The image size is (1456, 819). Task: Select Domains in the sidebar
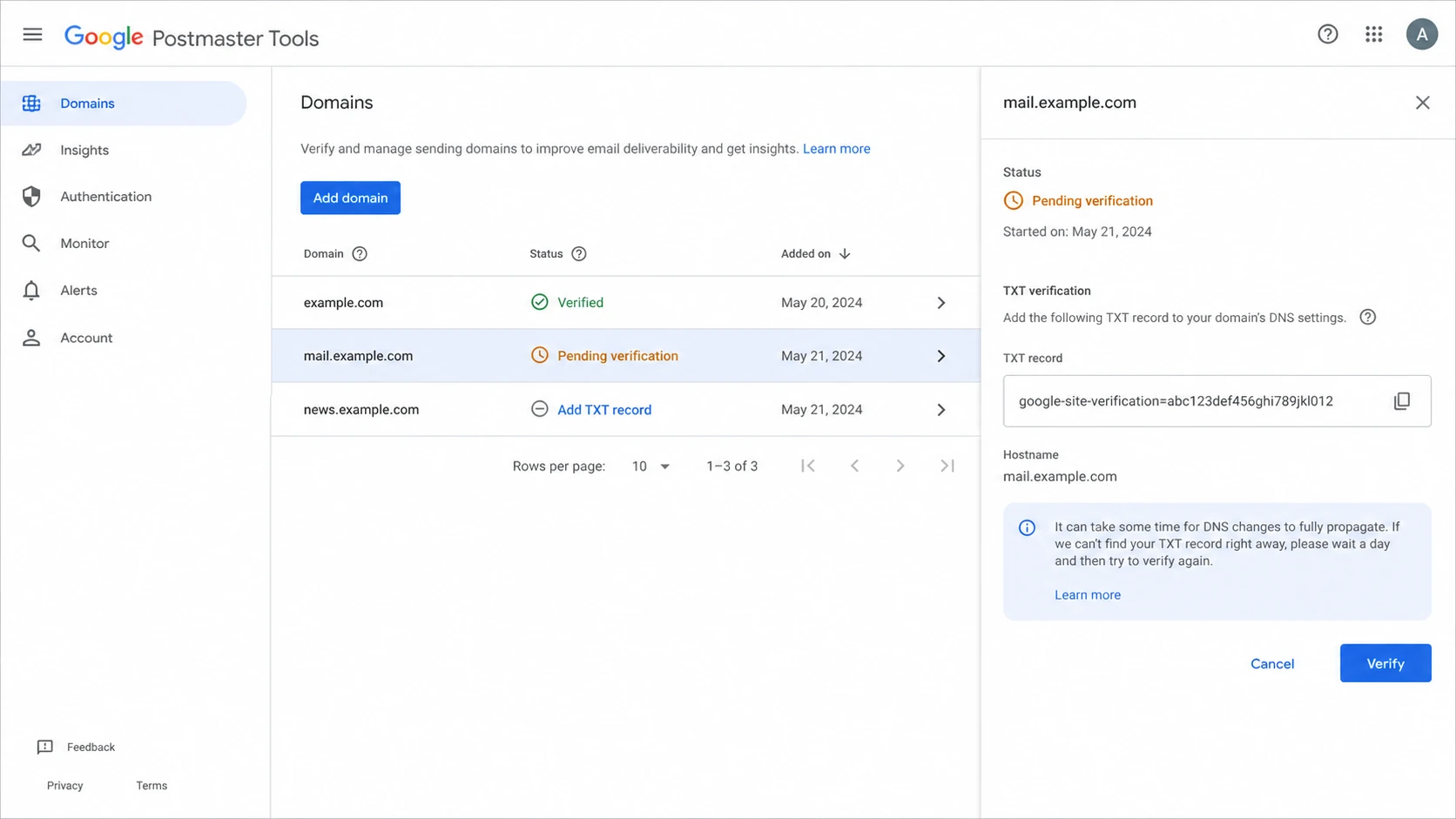tap(123, 104)
